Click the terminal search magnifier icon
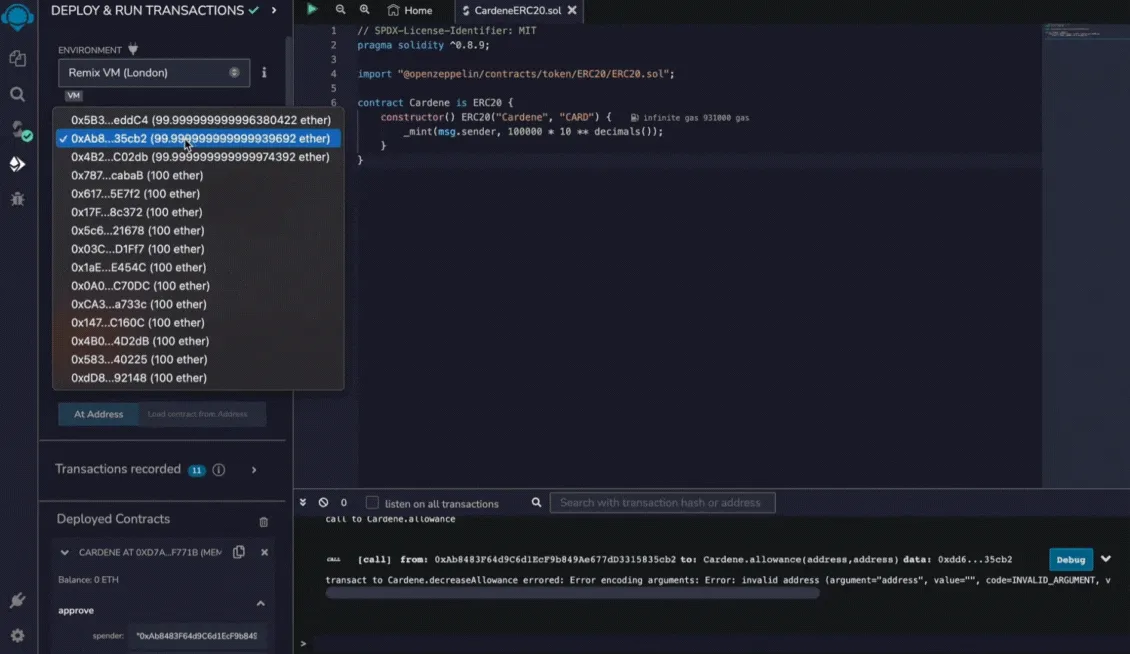 536,503
